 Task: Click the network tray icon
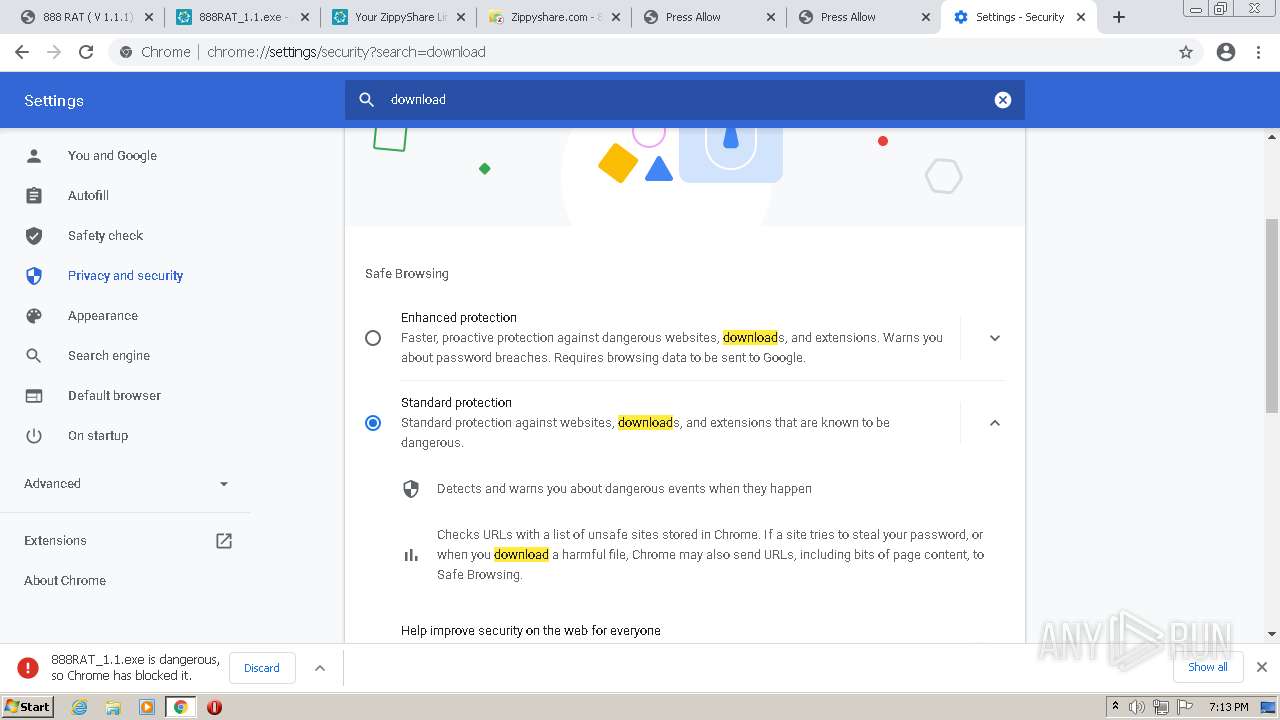(1161, 707)
